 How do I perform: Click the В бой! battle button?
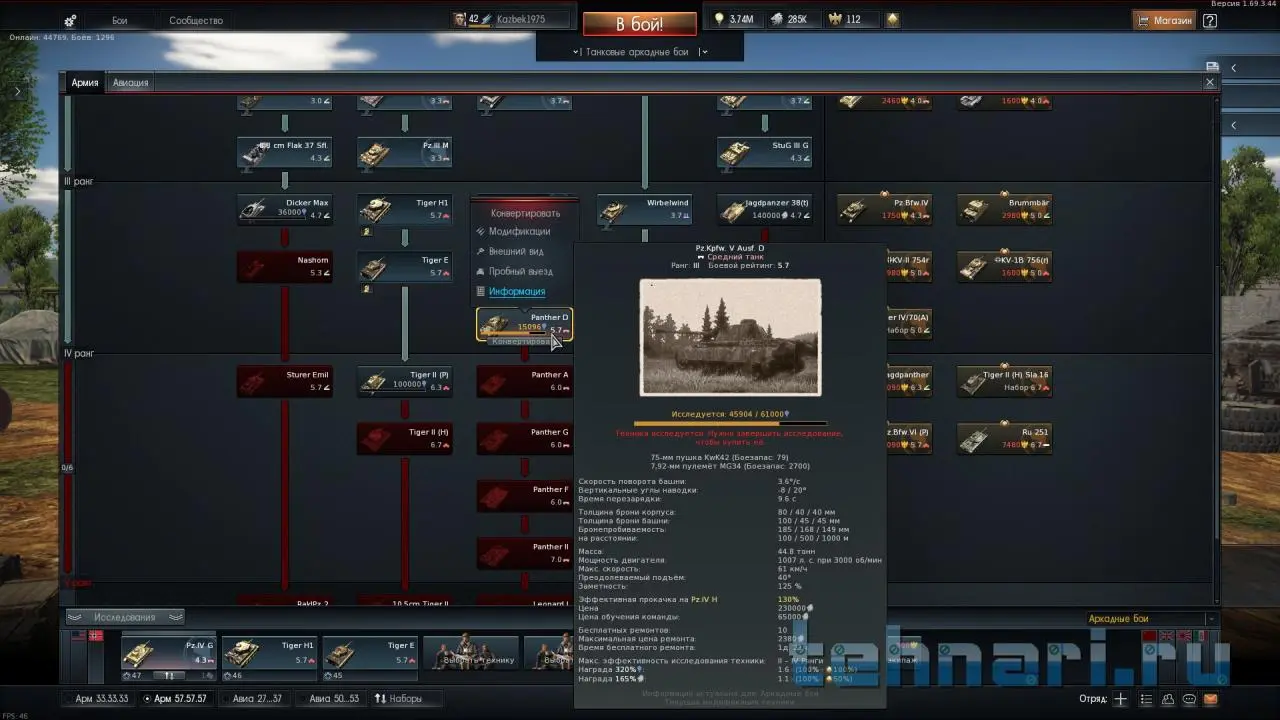tap(640, 24)
